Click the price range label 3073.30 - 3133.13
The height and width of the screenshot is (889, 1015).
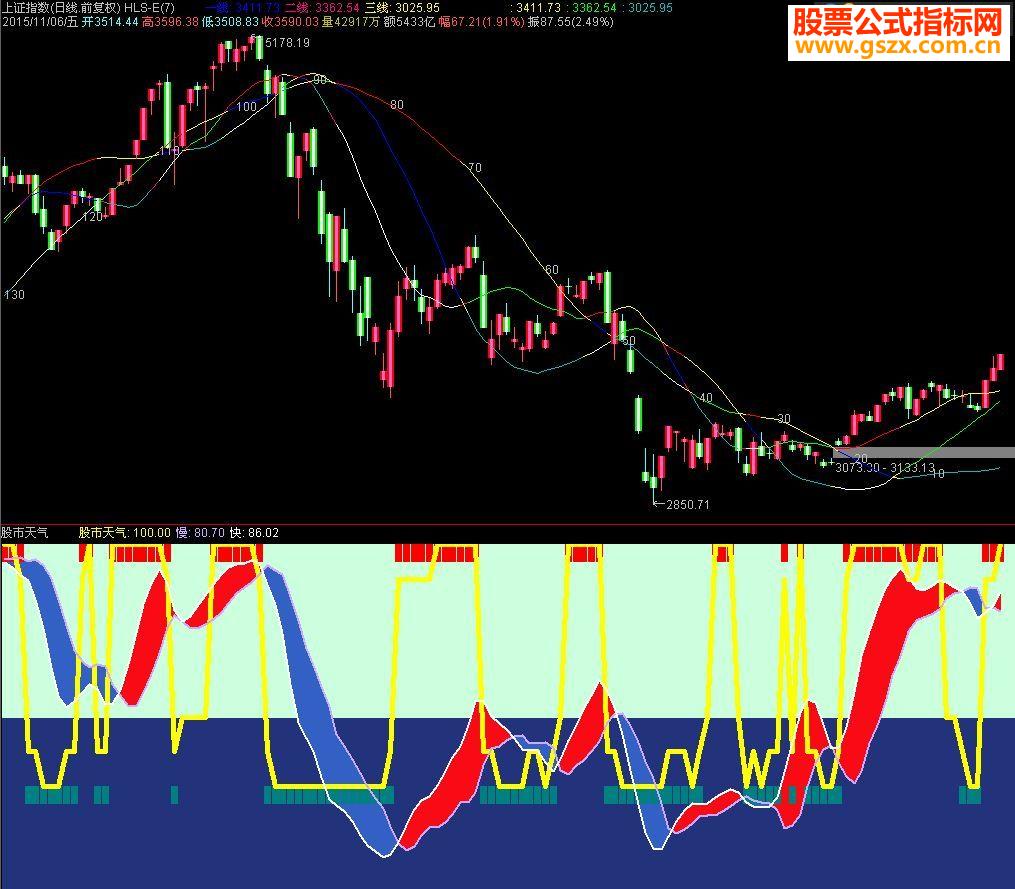click(885, 467)
